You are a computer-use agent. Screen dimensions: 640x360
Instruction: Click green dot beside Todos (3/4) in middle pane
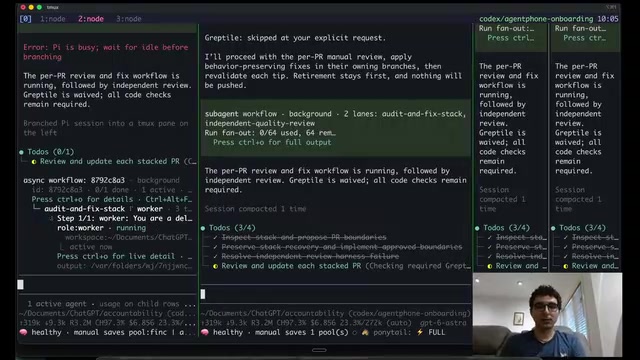point(203,228)
